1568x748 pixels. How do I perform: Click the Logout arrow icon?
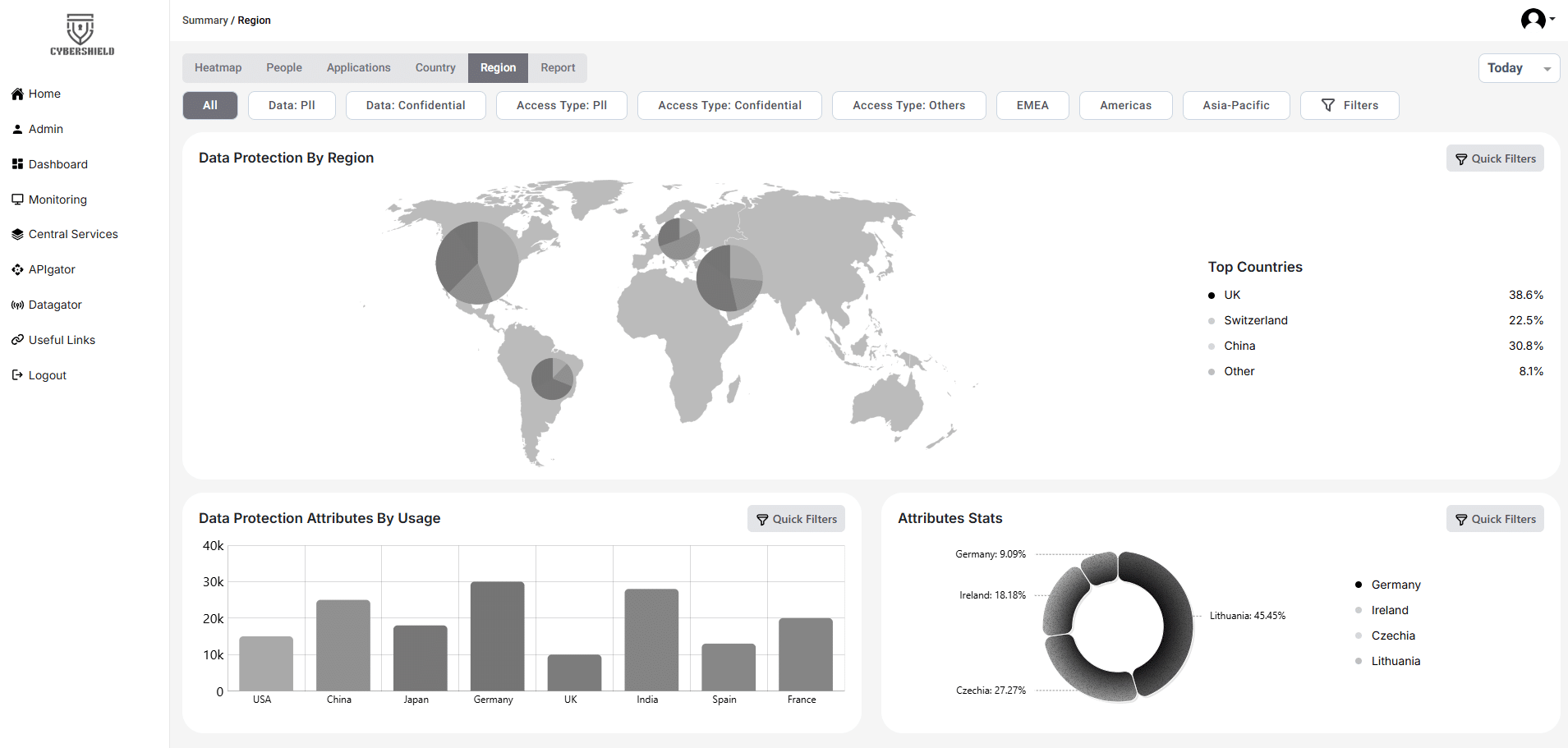pyautogui.click(x=17, y=375)
